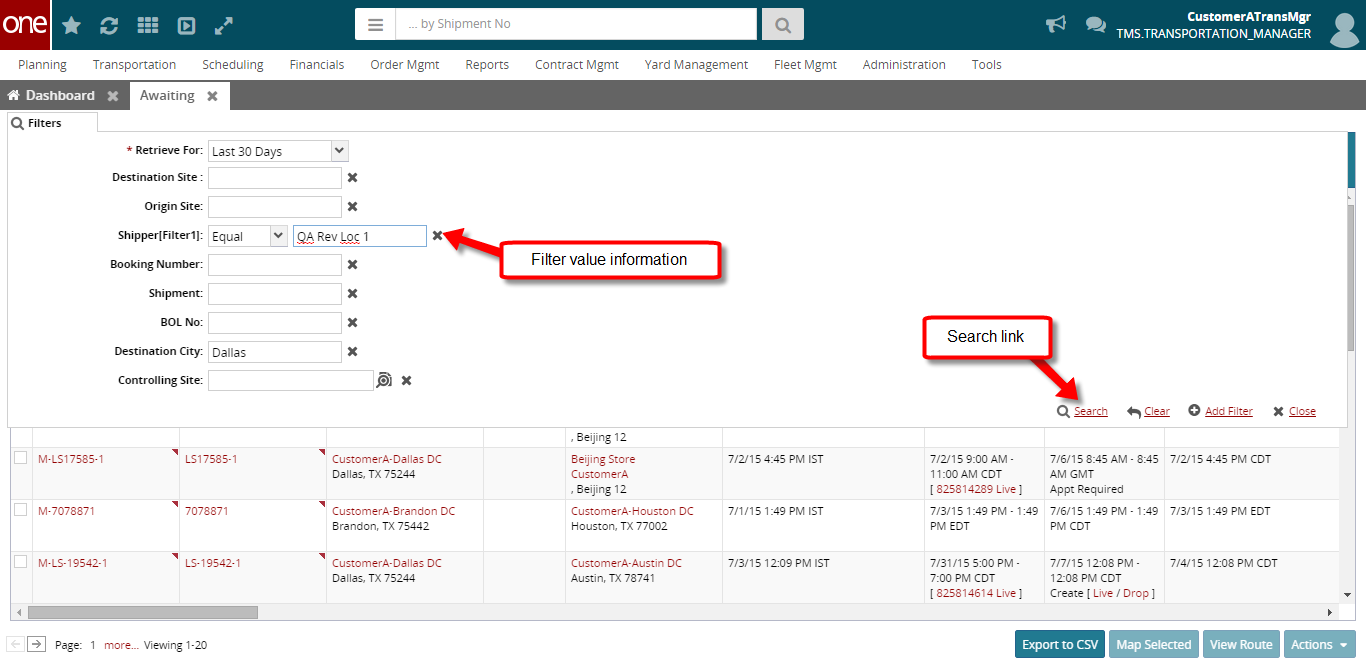Clear the Destination City field X icon

pyautogui.click(x=352, y=352)
